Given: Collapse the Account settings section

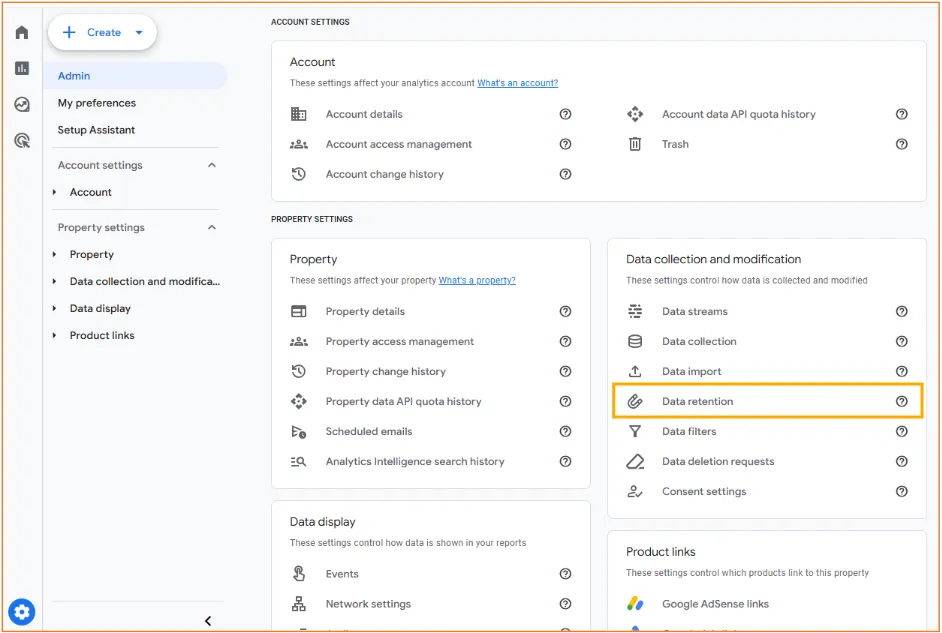Looking at the screenshot, I should pyautogui.click(x=211, y=164).
